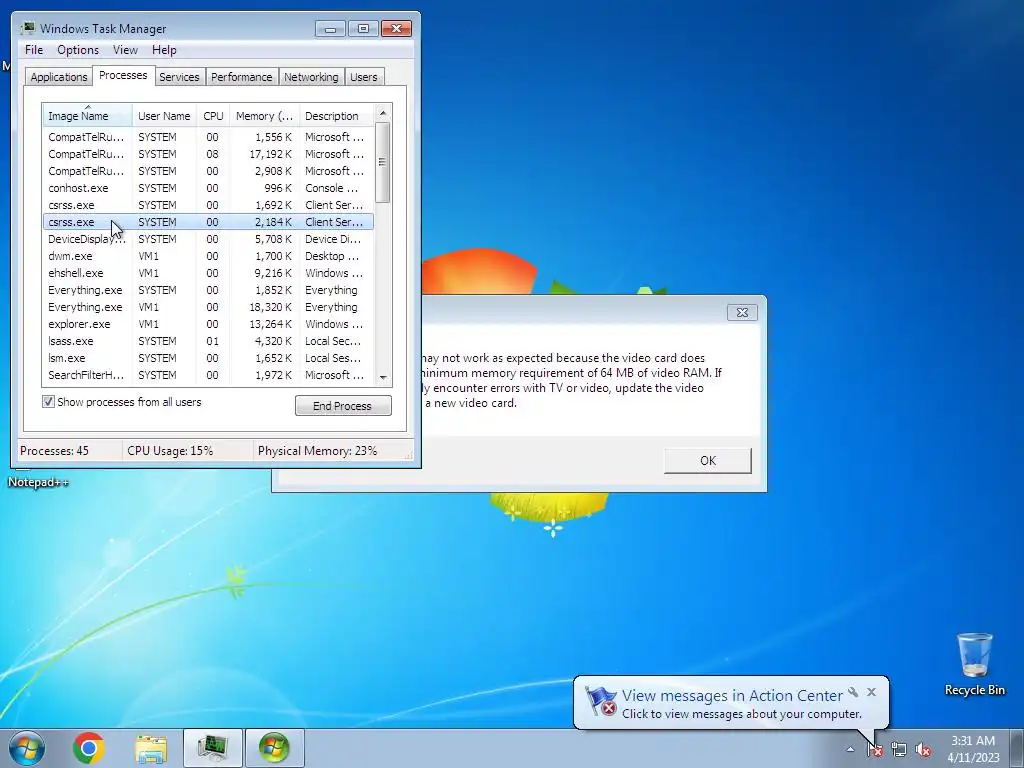This screenshot has height=768, width=1024.
Task: Click the process list scrollbar thumb
Action: [x=383, y=162]
